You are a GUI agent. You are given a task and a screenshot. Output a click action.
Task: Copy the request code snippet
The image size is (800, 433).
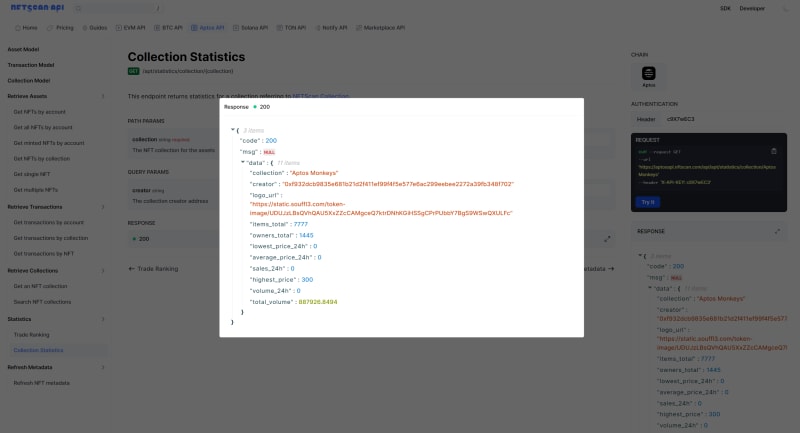pyautogui.click(x=773, y=151)
